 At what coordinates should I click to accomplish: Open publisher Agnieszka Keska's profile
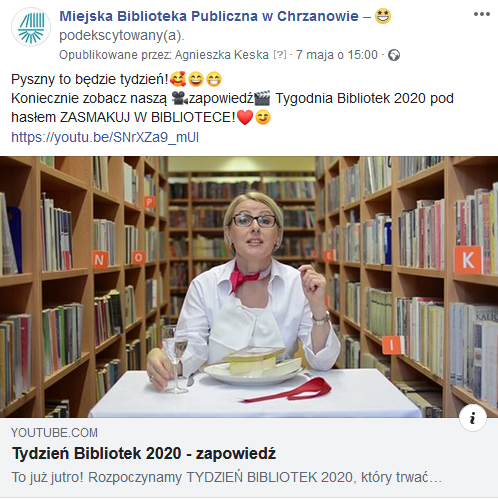pyautogui.click(x=222, y=55)
